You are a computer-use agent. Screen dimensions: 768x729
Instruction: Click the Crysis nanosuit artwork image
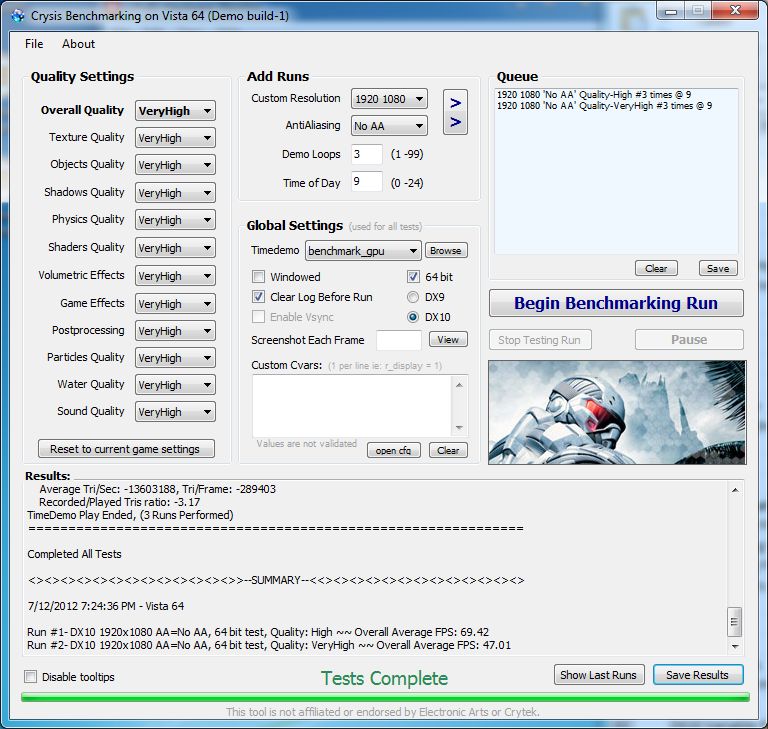tap(617, 413)
